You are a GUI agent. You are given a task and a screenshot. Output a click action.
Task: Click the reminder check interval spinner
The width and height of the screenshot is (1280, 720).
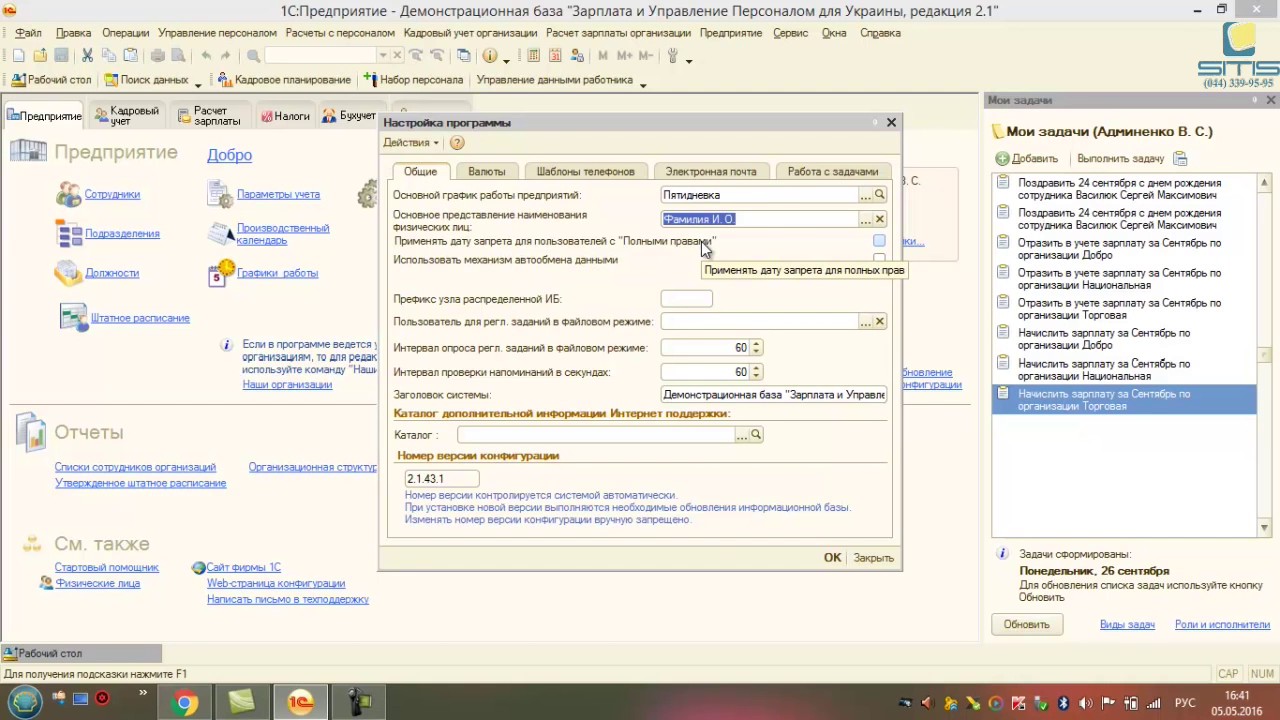point(756,372)
